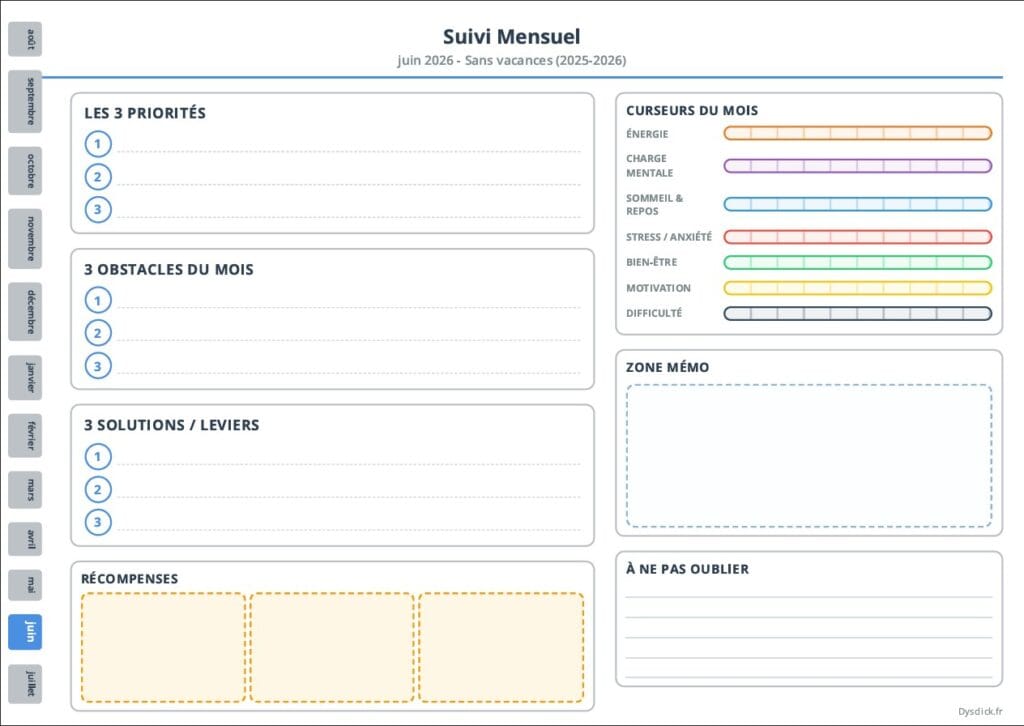Click inside the Zone Mémo dashed box
Viewport: 1024px width, 726px height.
(809, 456)
